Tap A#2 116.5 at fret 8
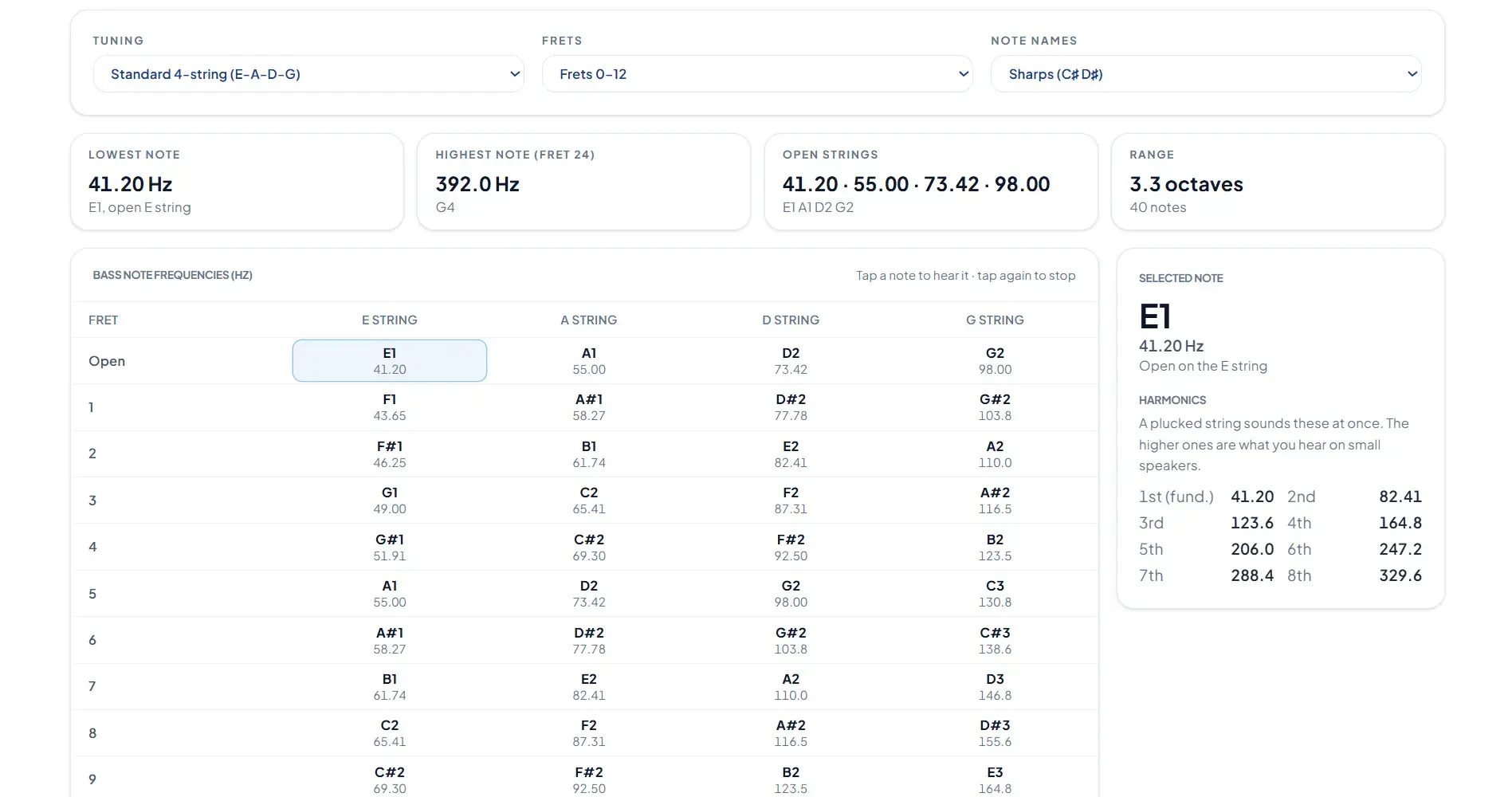This screenshot has width=1512, height=797. click(x=791, y=733)
